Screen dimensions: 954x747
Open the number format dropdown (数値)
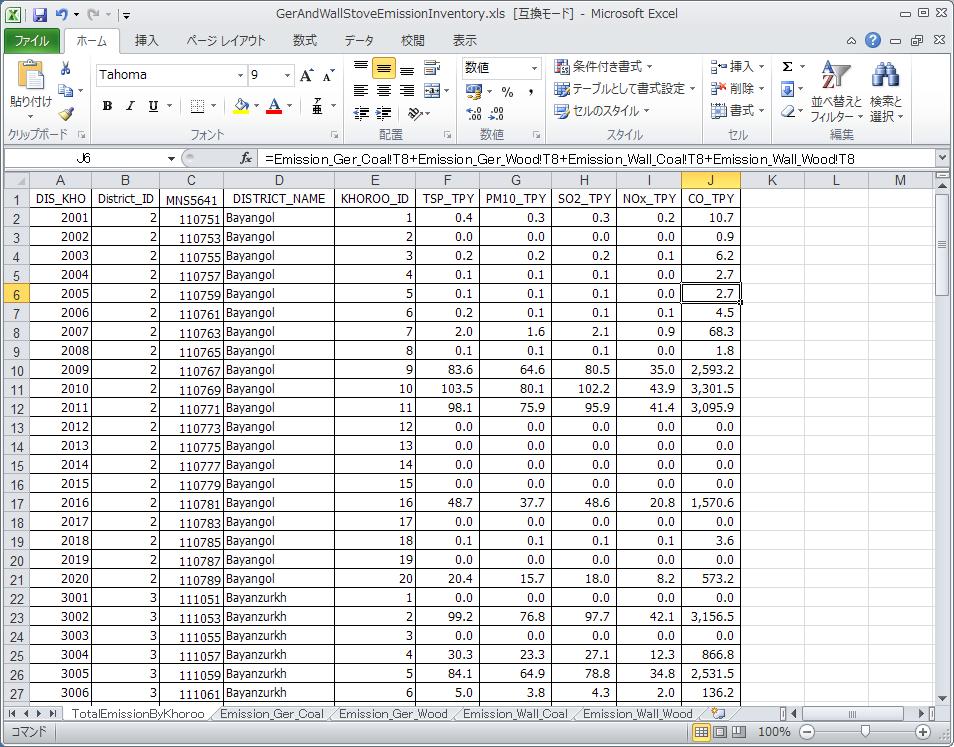click(x=534, y=68)
